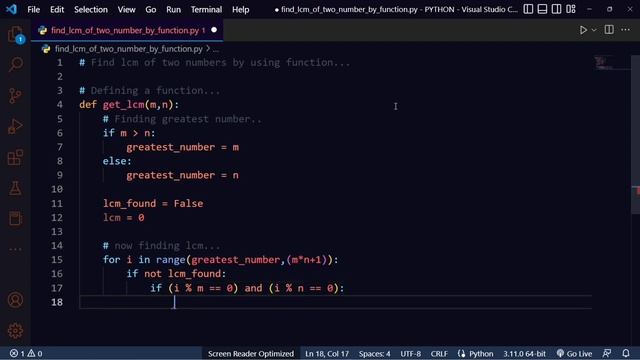This screenshot has height=360, width=640.
Task: Click the lcm = 0 line
Action: [124, 218]
